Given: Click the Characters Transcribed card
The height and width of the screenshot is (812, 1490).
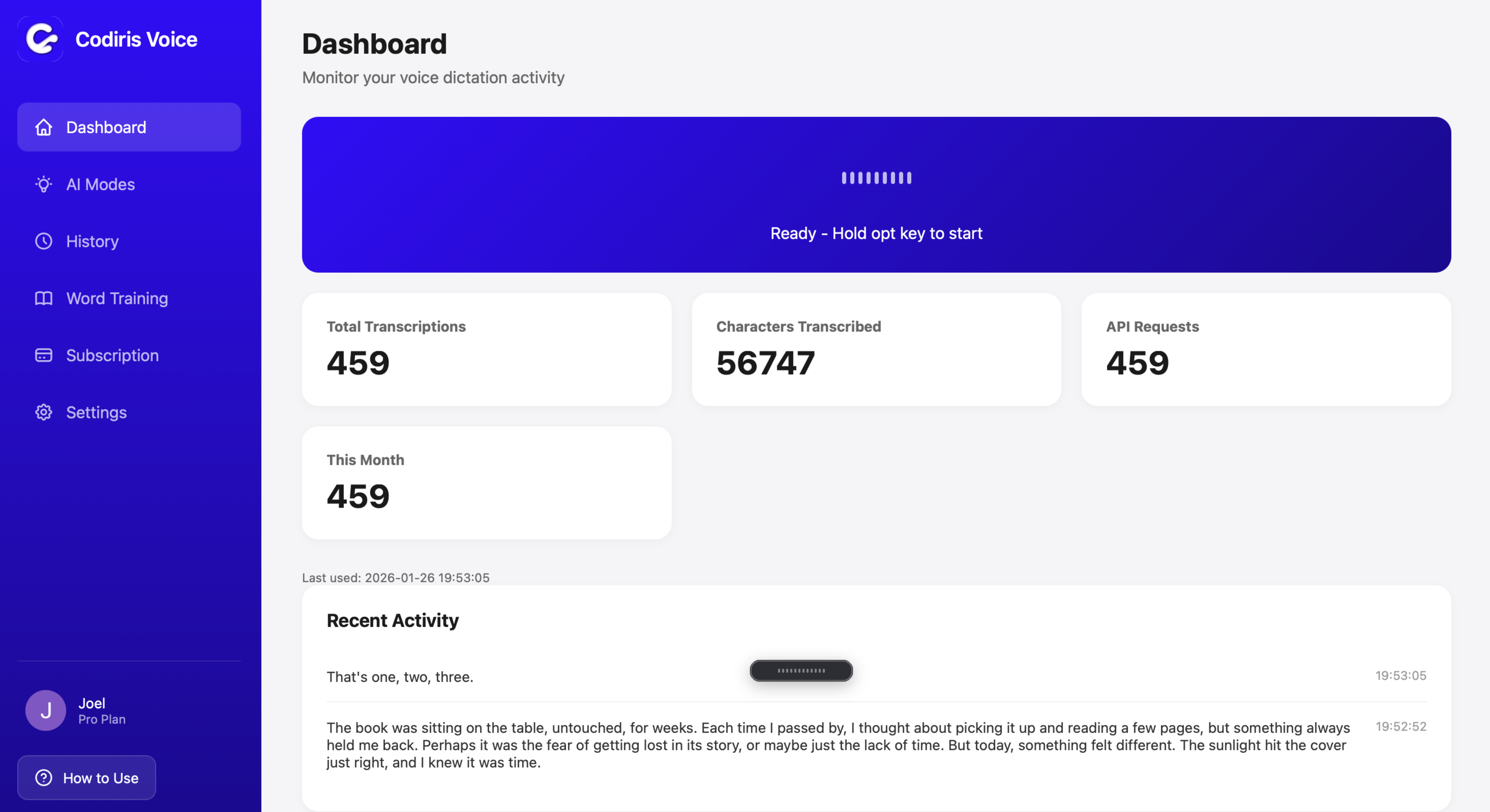Looking at the screenshot, I should tap(876, 349).
